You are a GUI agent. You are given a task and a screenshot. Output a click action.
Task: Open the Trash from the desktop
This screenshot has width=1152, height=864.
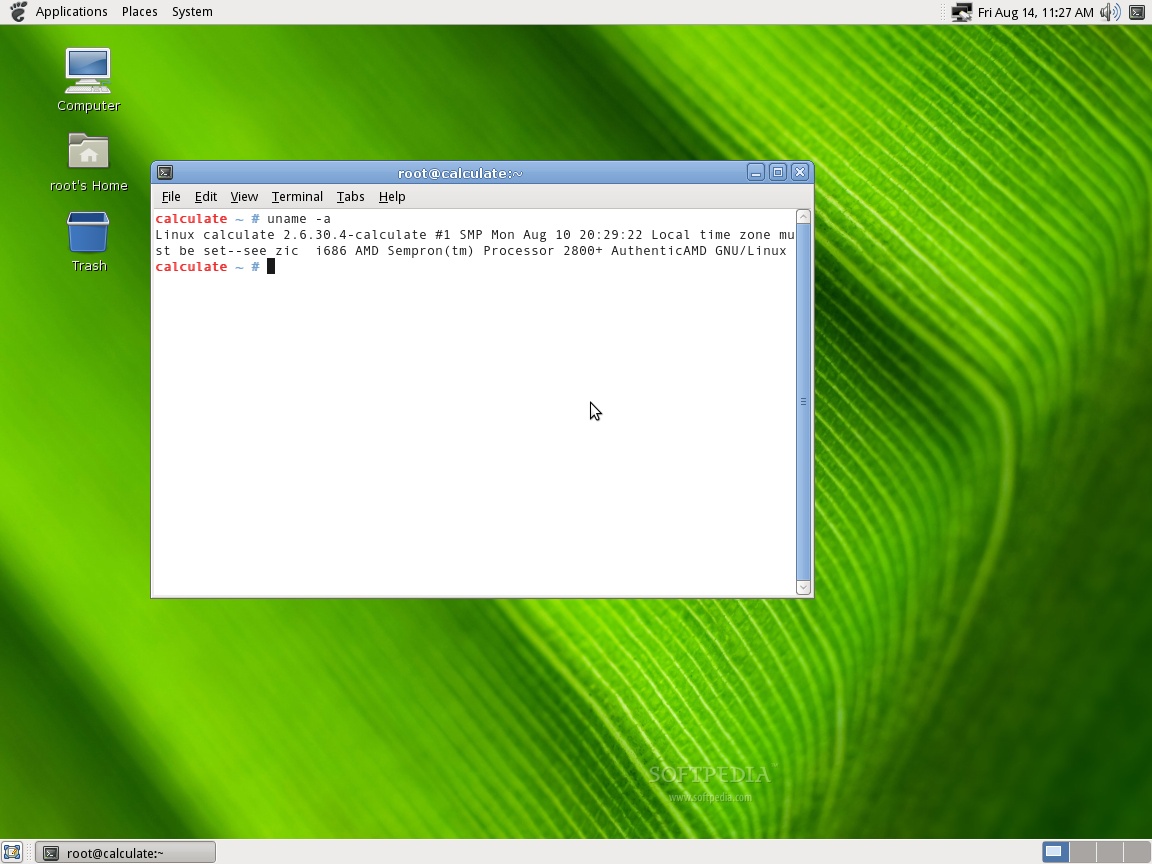point(88,235)
